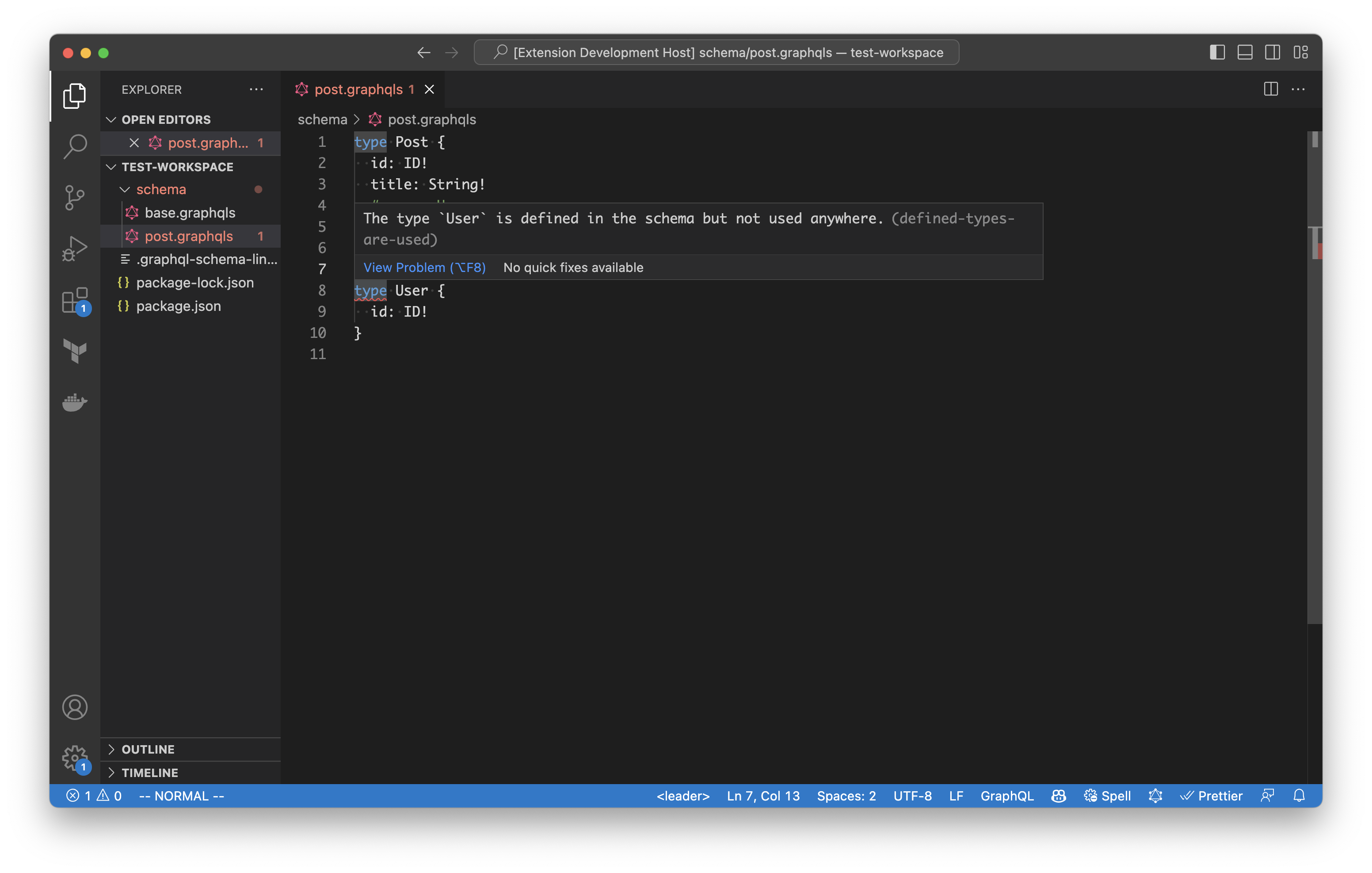Click the Manage gear icon

[x=75, y=757]
